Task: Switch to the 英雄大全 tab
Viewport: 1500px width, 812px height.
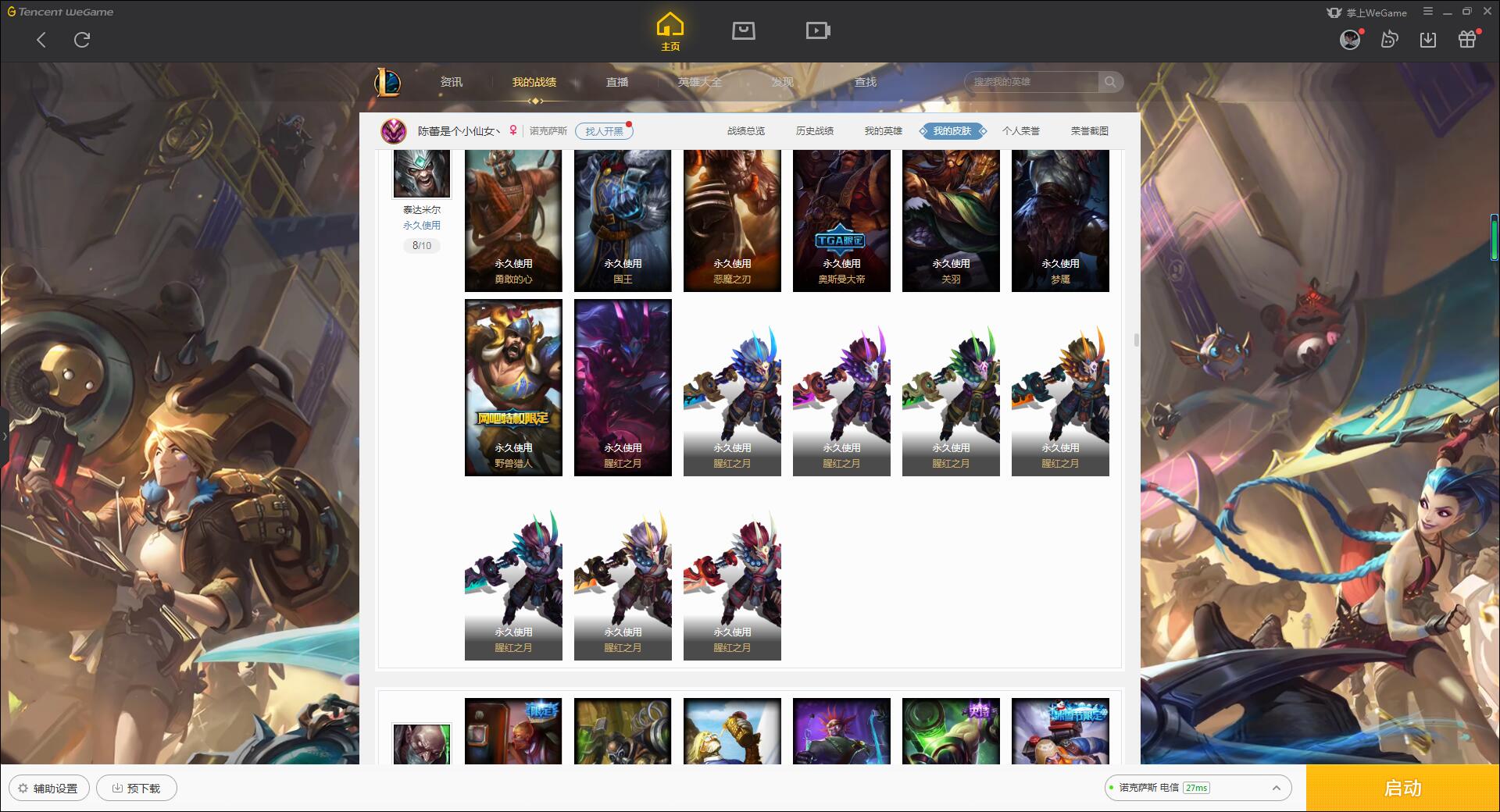Action: point(700,82)
